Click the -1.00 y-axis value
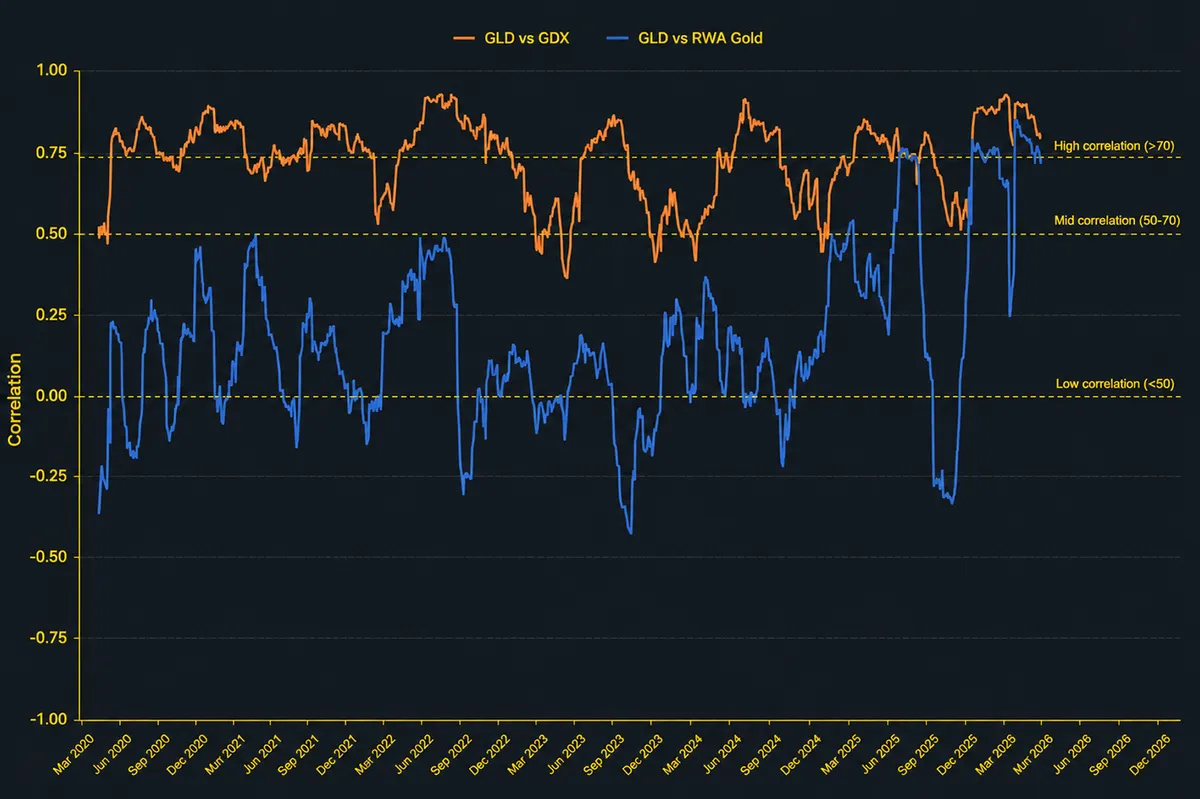 coord(50,719)
